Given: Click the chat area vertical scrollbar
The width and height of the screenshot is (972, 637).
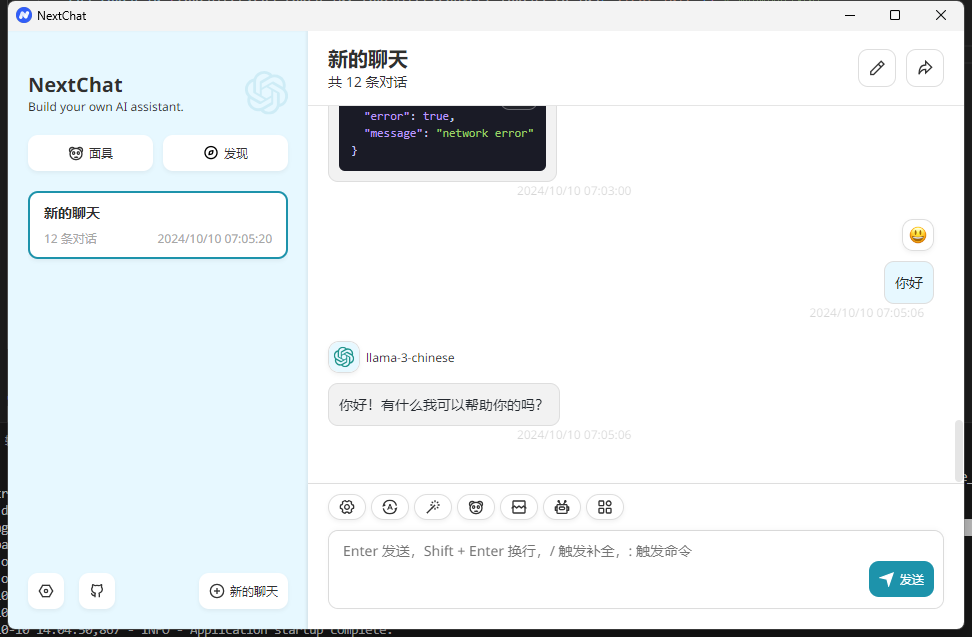Looking at the screenshot, I should point(958,450).
